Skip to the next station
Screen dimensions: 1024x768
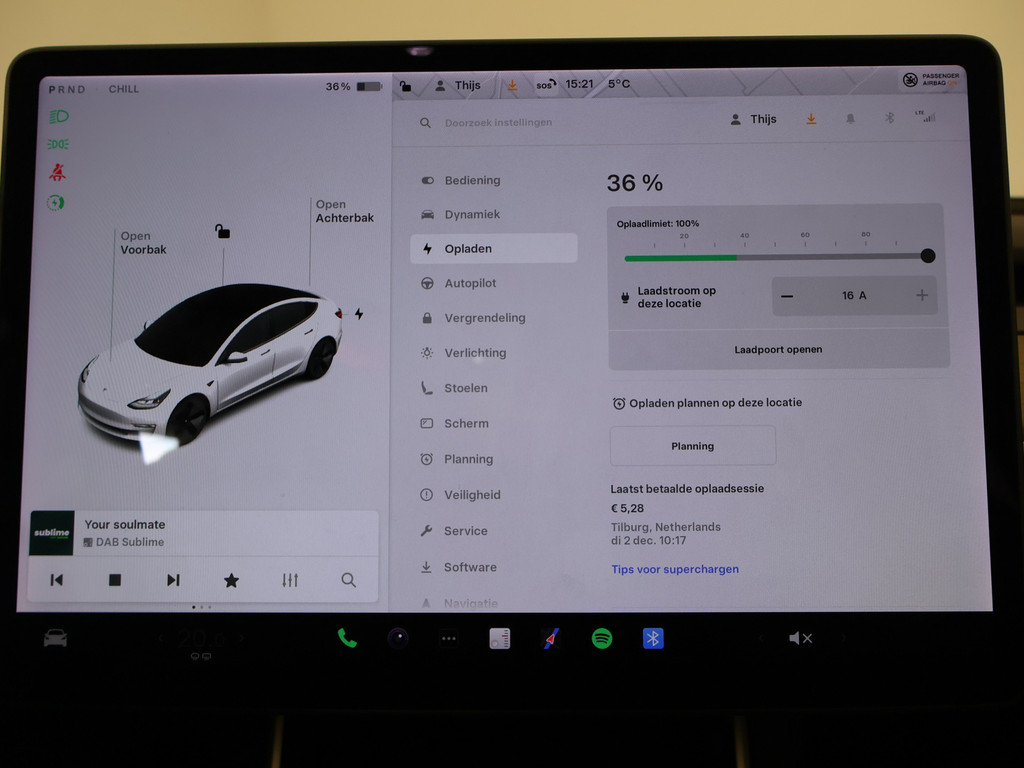173,580
